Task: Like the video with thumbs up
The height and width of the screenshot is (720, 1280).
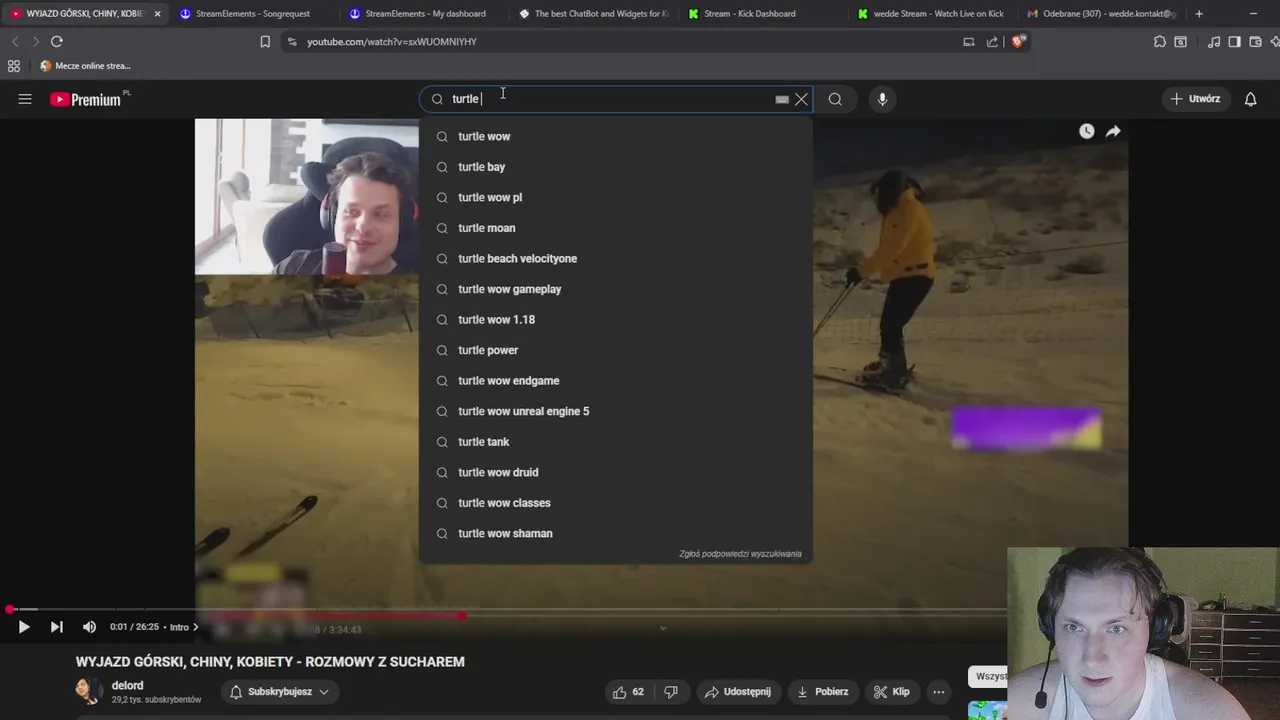Action: click(x=628, y=692)
